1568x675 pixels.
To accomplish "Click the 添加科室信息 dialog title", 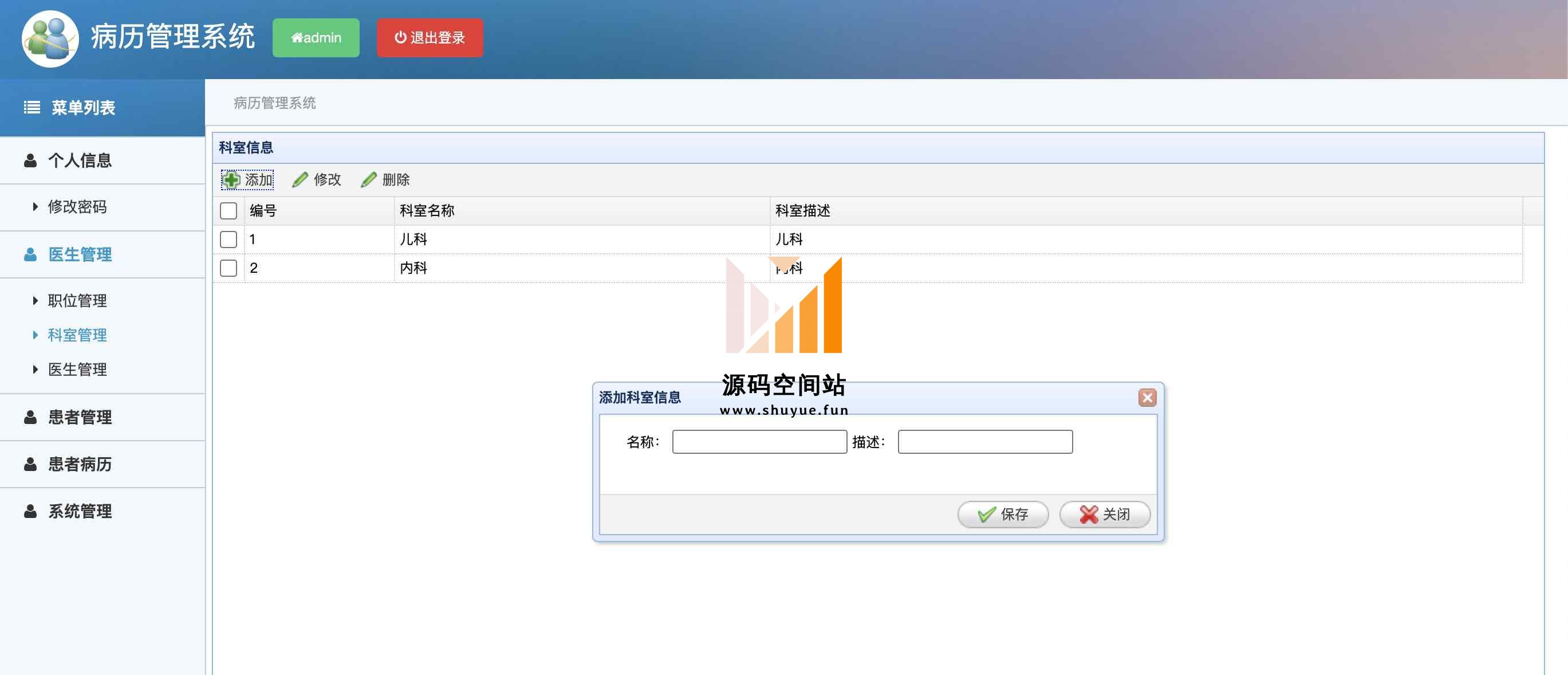I will [640, 398].
